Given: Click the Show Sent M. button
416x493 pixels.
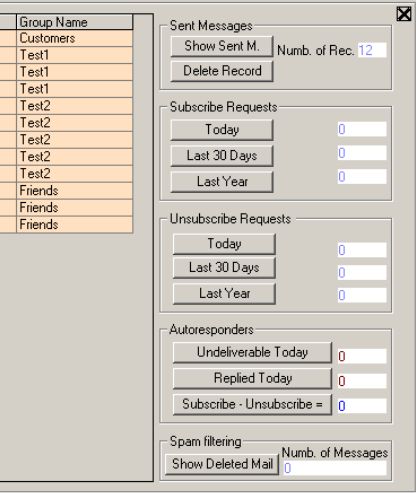Looking at the screenshot, I should (222, 46).
